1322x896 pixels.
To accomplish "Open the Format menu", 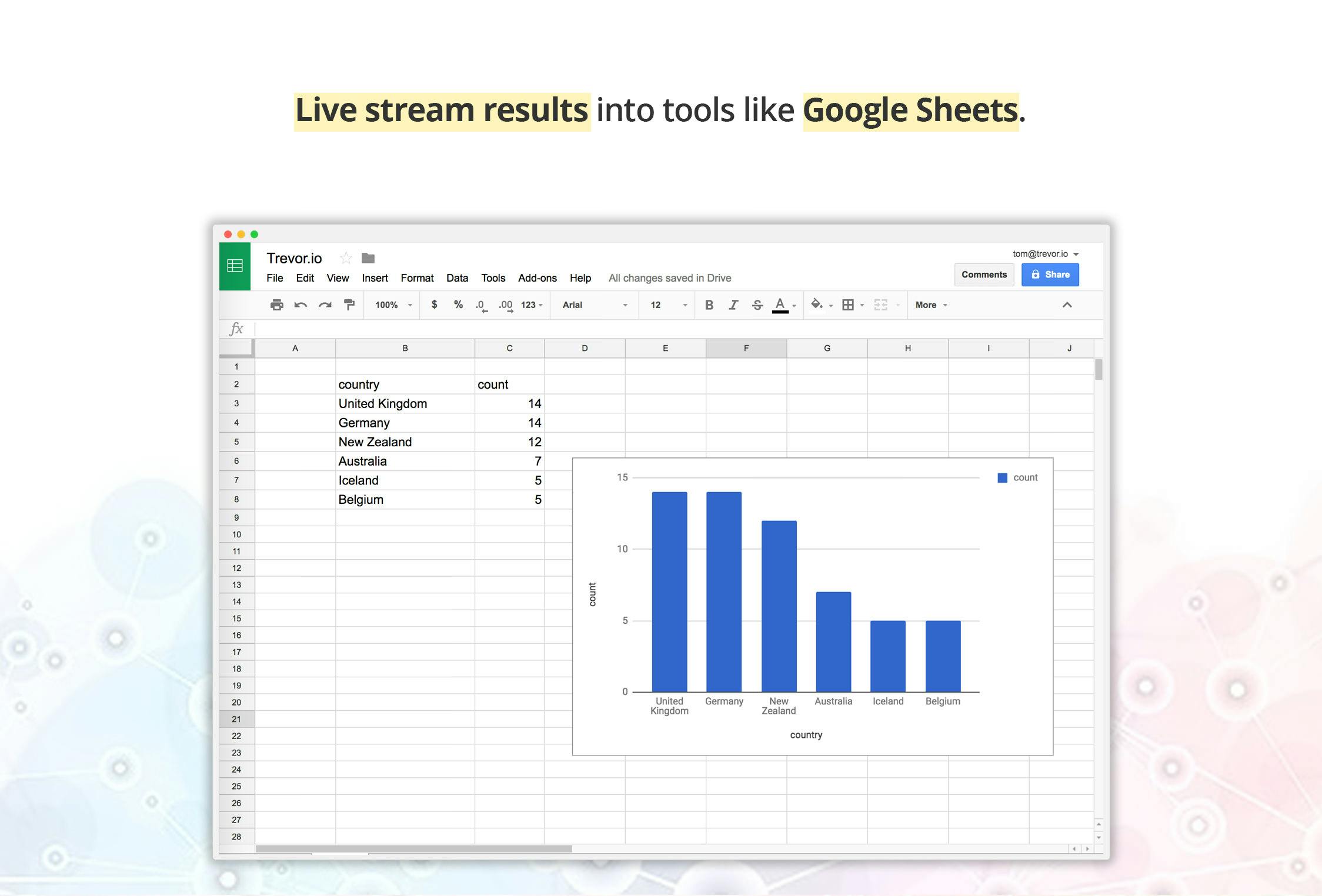I will (x=417, y=278).
